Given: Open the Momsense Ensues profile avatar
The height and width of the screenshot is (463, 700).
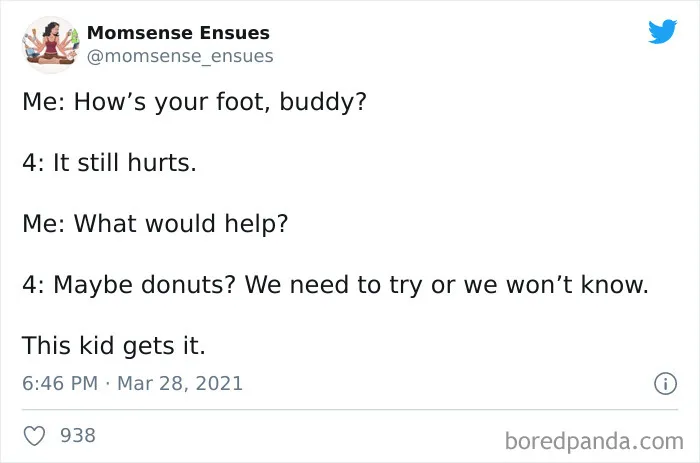Looking at the screenshot, I should (51, 45).
